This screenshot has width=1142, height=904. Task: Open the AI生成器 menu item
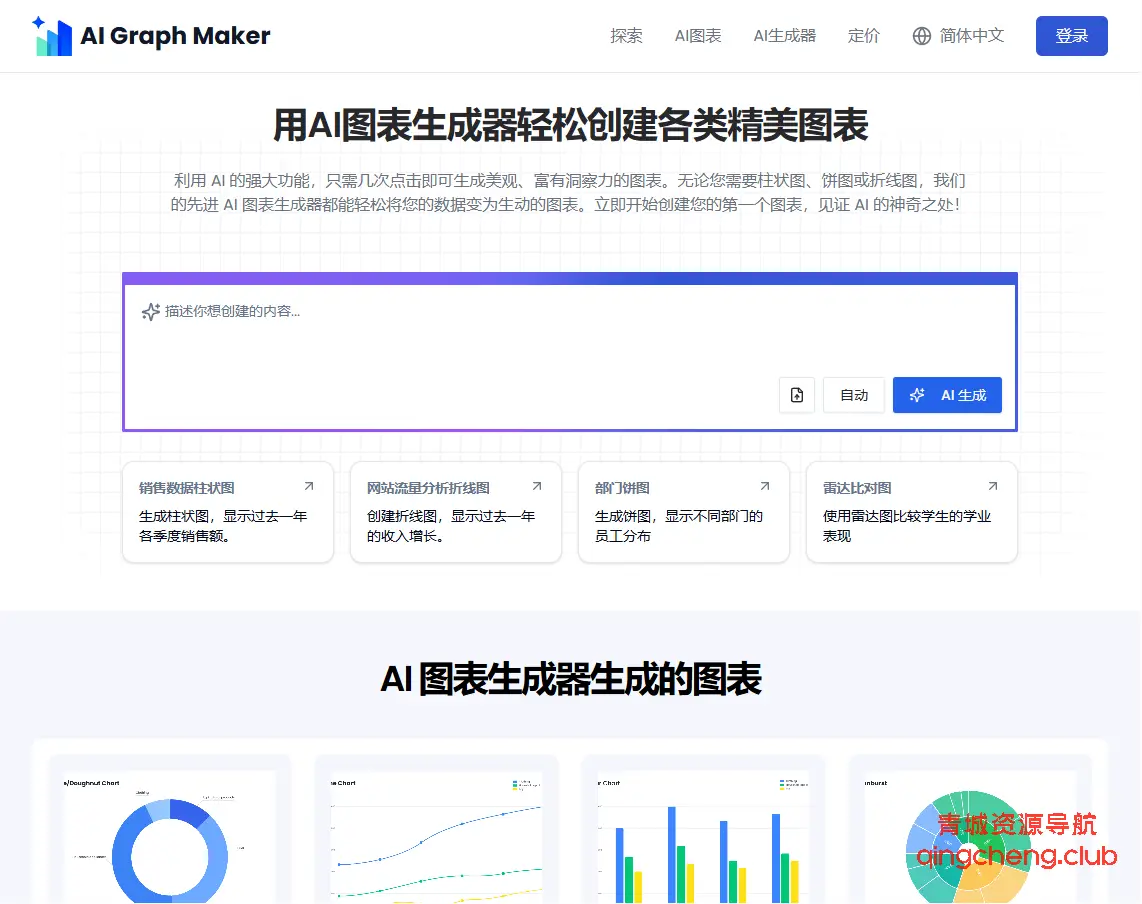(784, 36)
